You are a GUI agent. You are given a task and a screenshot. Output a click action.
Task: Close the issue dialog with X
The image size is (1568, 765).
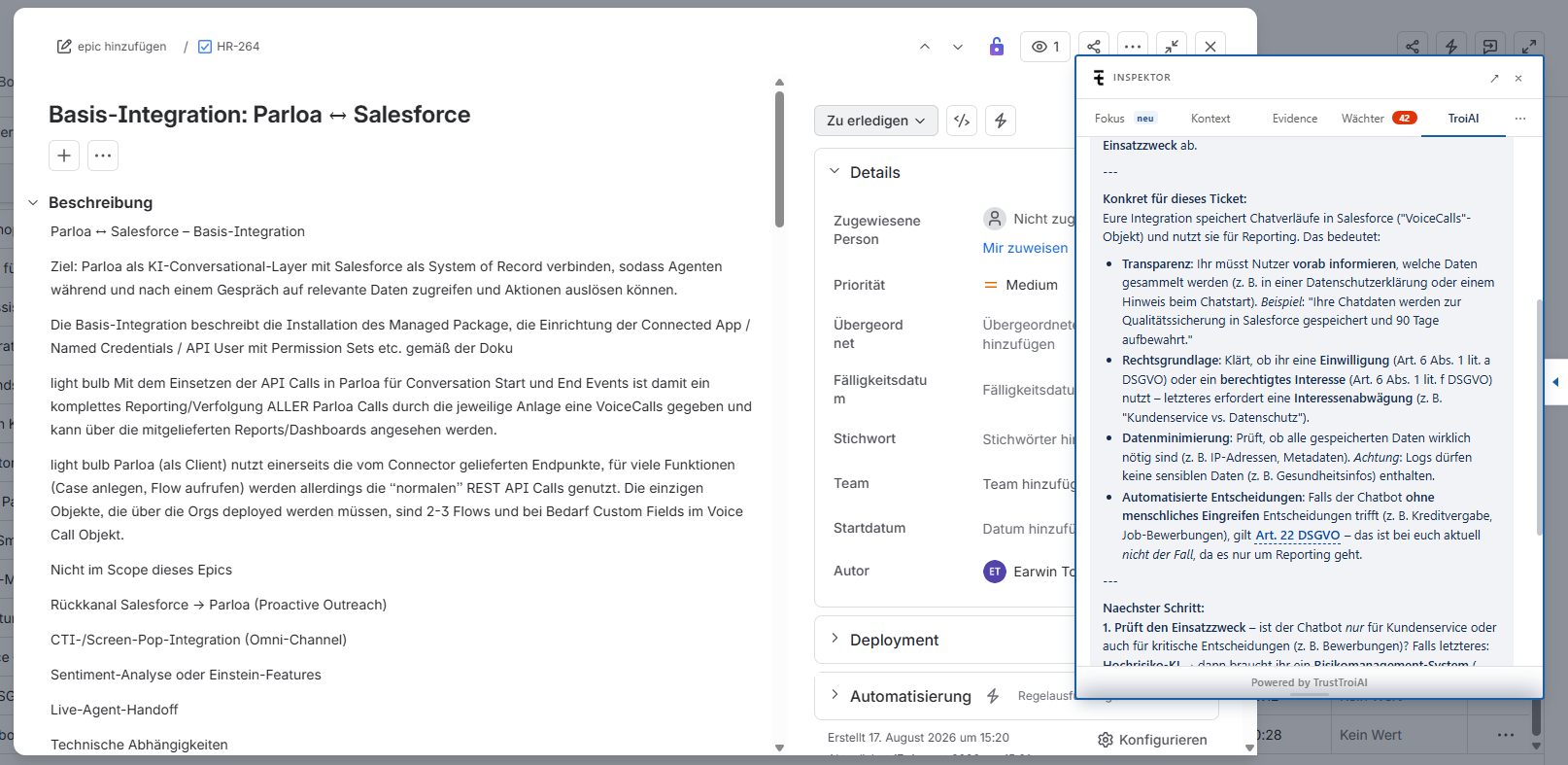tap(1210, 47)
